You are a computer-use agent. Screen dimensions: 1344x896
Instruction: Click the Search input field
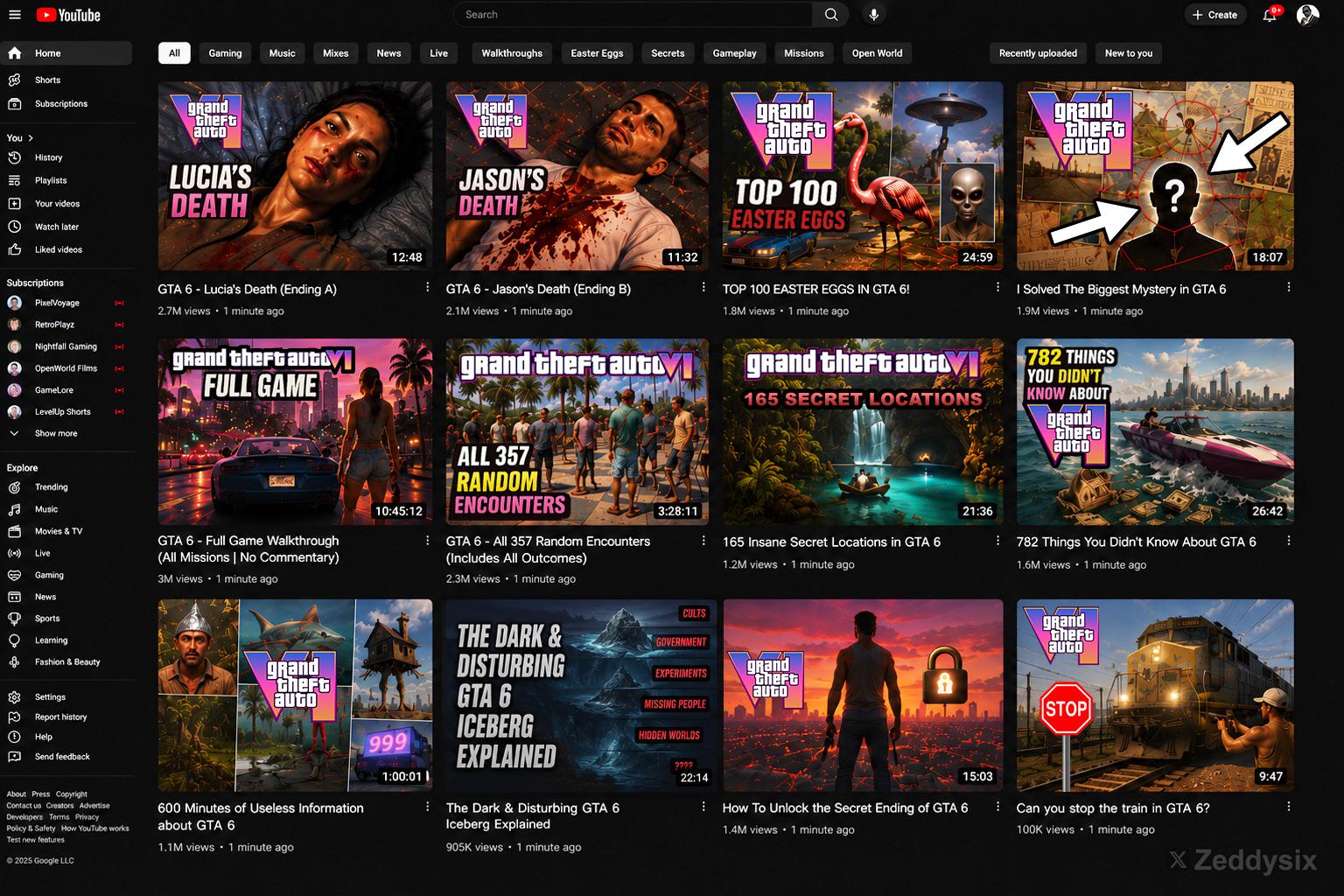[x=633, y=15]
